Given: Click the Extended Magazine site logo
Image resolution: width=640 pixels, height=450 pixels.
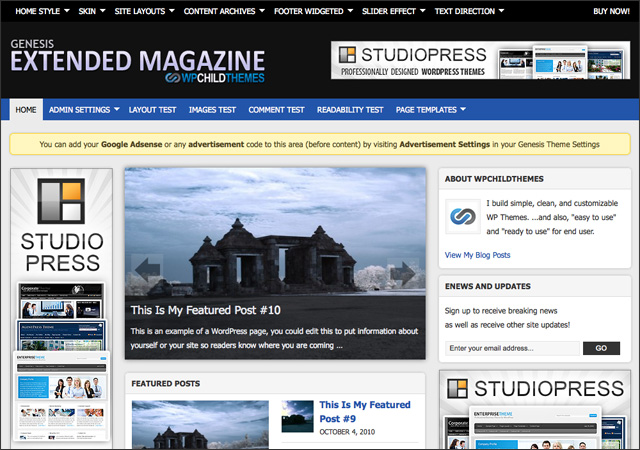Looking at the screenshot, I should 138,60.
